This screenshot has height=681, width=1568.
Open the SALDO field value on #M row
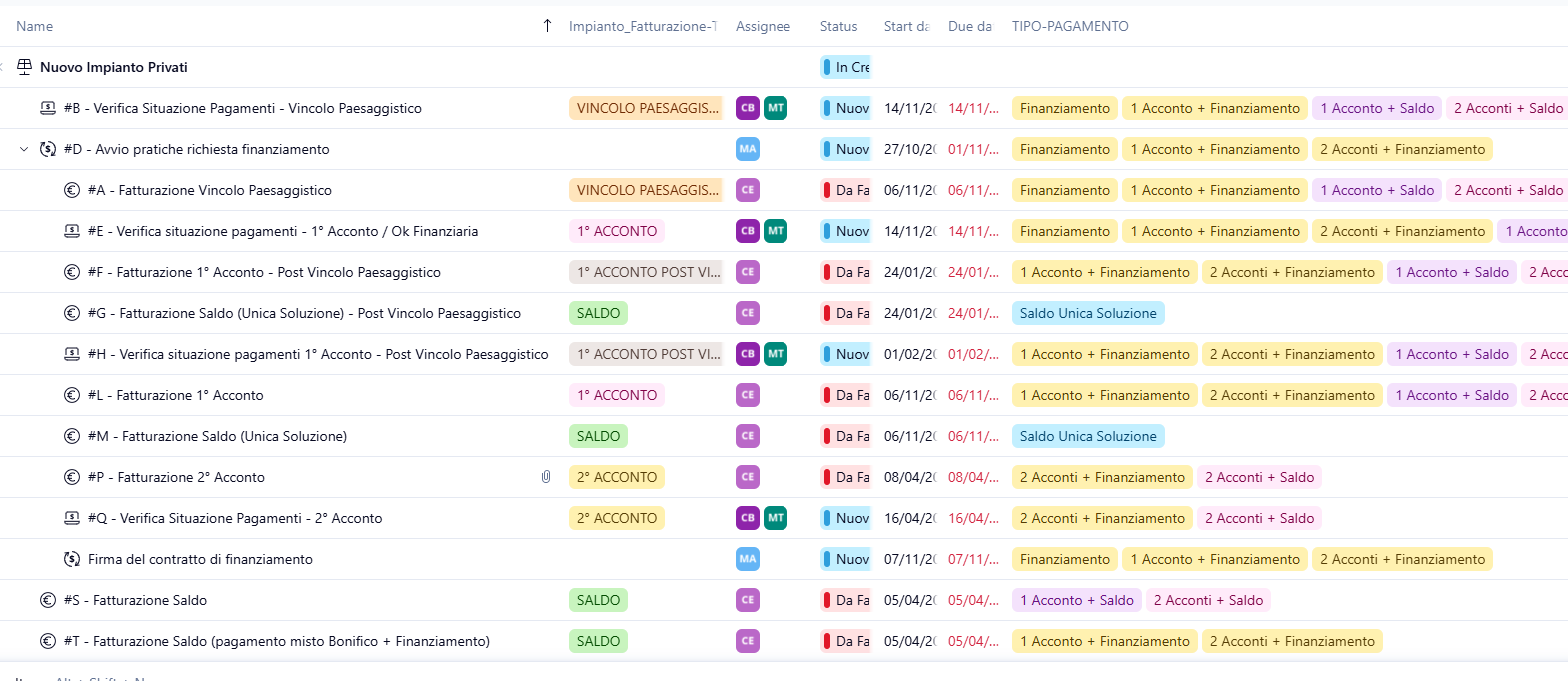tap(598, 436)
